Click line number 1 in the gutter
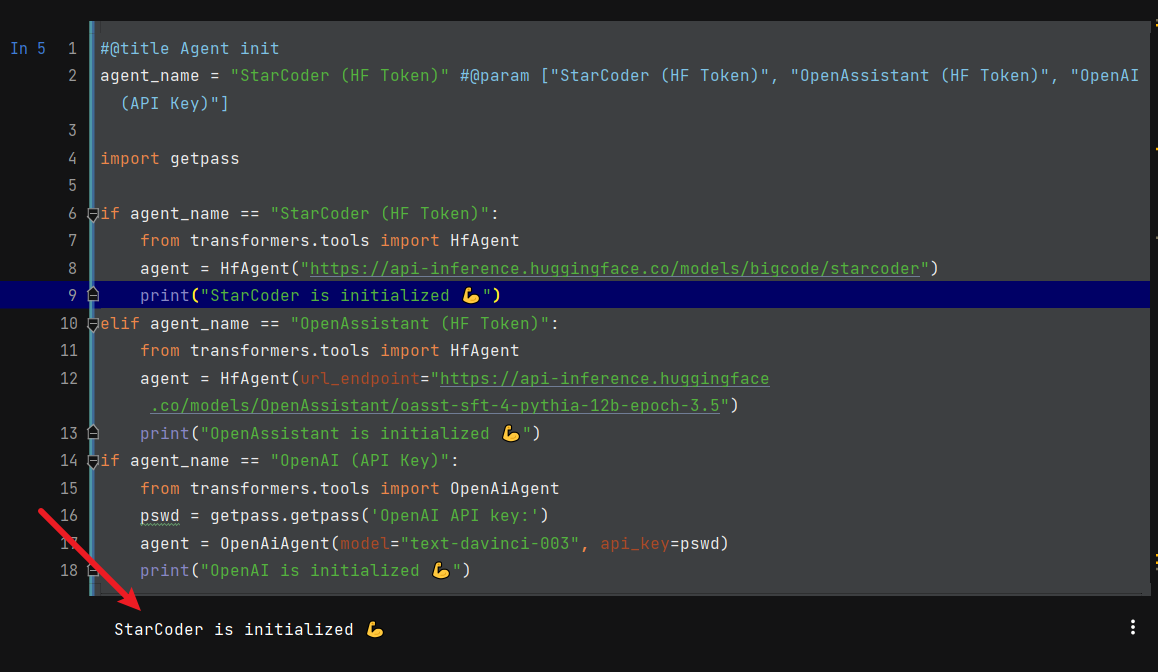Viewport: 1158px width, 672px height. click(72, 49)
